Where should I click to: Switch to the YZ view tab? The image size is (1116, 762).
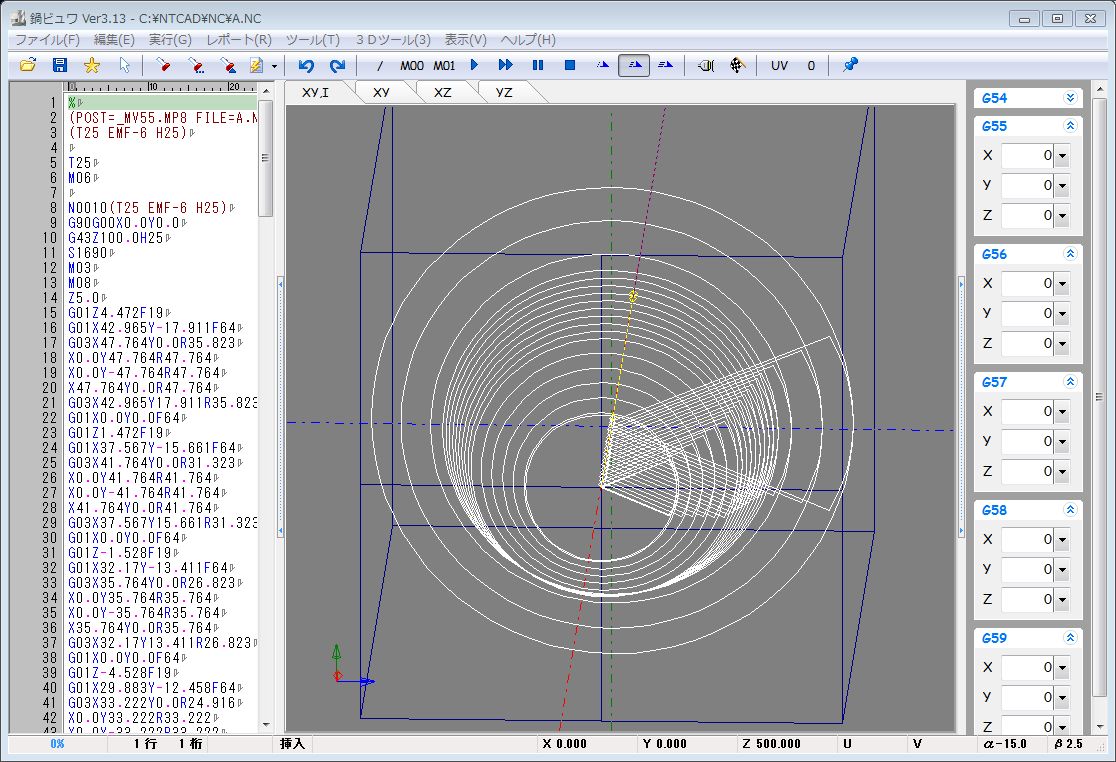pyautogui.click(x=504, y=92)
